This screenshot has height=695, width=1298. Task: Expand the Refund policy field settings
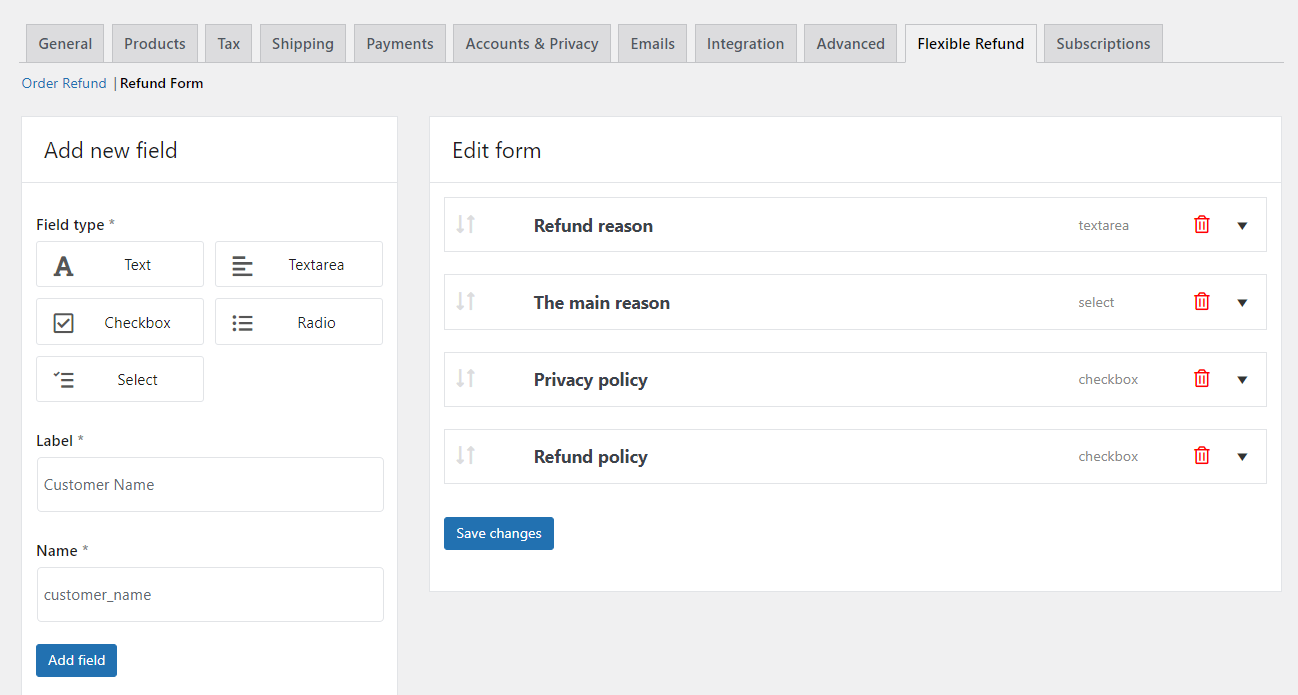point(1242,457)
